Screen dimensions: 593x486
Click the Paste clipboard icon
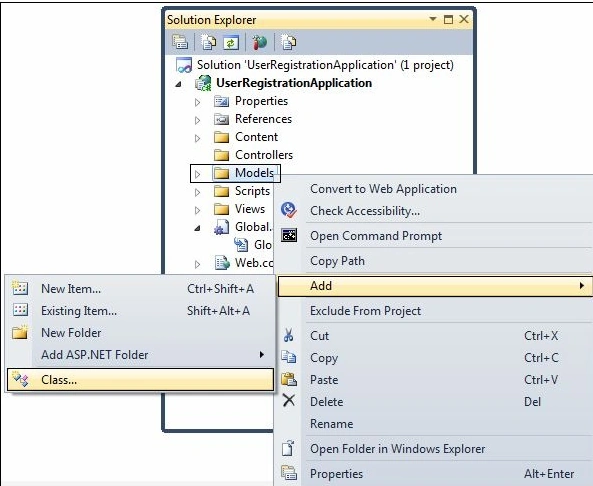pos(289,379)
